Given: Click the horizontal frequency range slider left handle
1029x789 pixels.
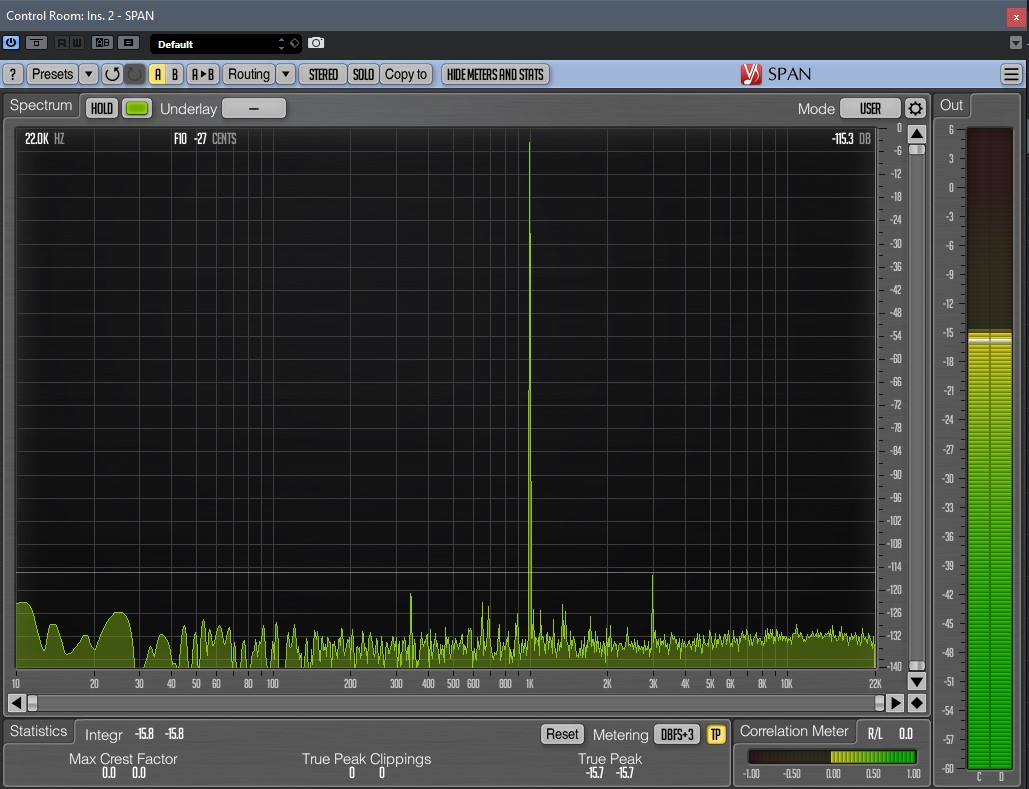Looking at the screenshot, I should (32, 703).
